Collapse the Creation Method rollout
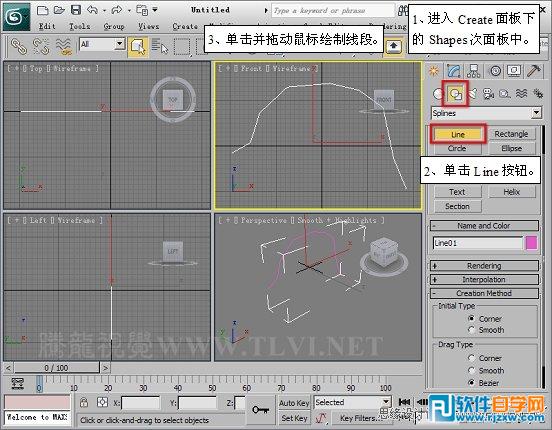 484,293
